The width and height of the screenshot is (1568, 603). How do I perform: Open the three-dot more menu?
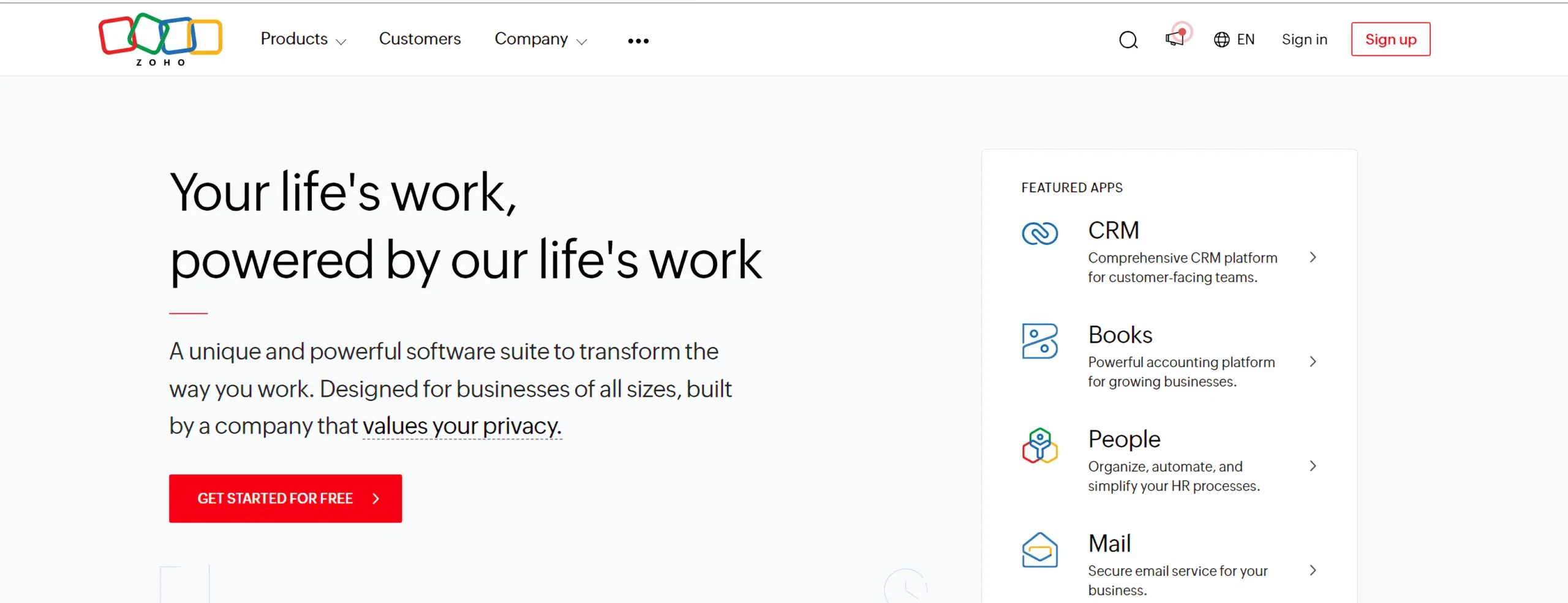coord(638,41)
